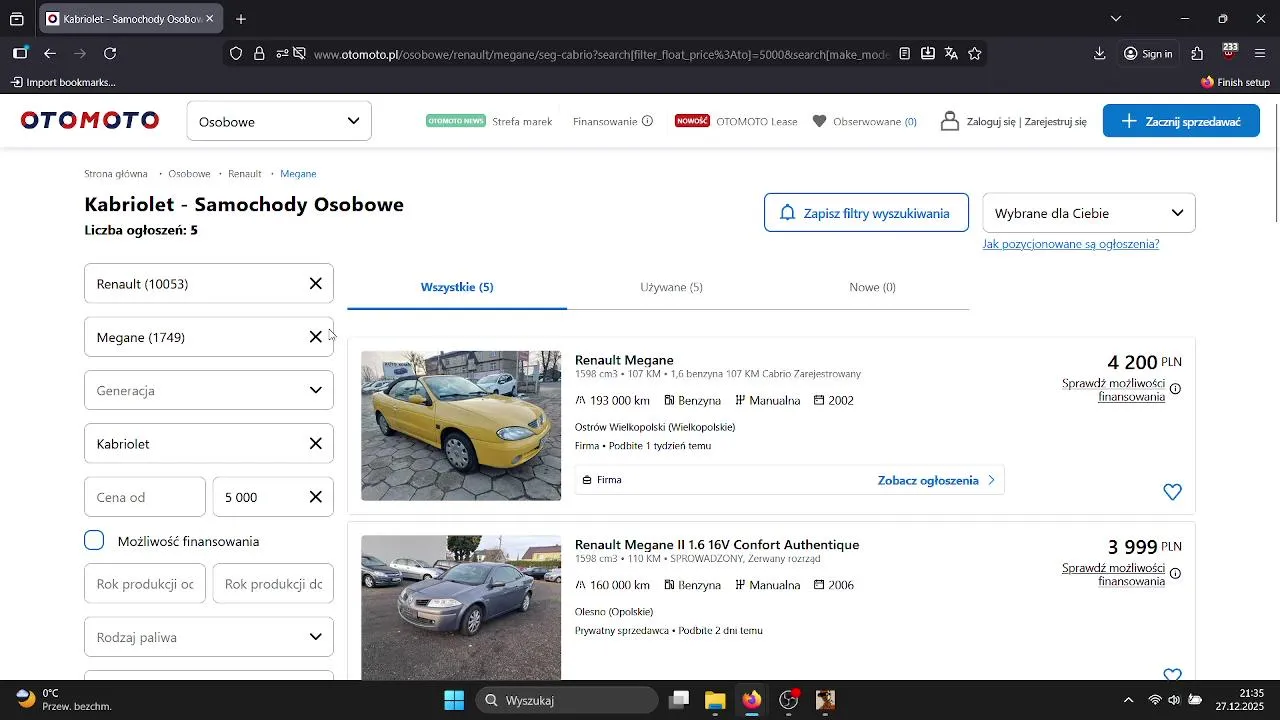Open Strefa marek in header
Screen dimensions: 1280x720
coord(522,121)
